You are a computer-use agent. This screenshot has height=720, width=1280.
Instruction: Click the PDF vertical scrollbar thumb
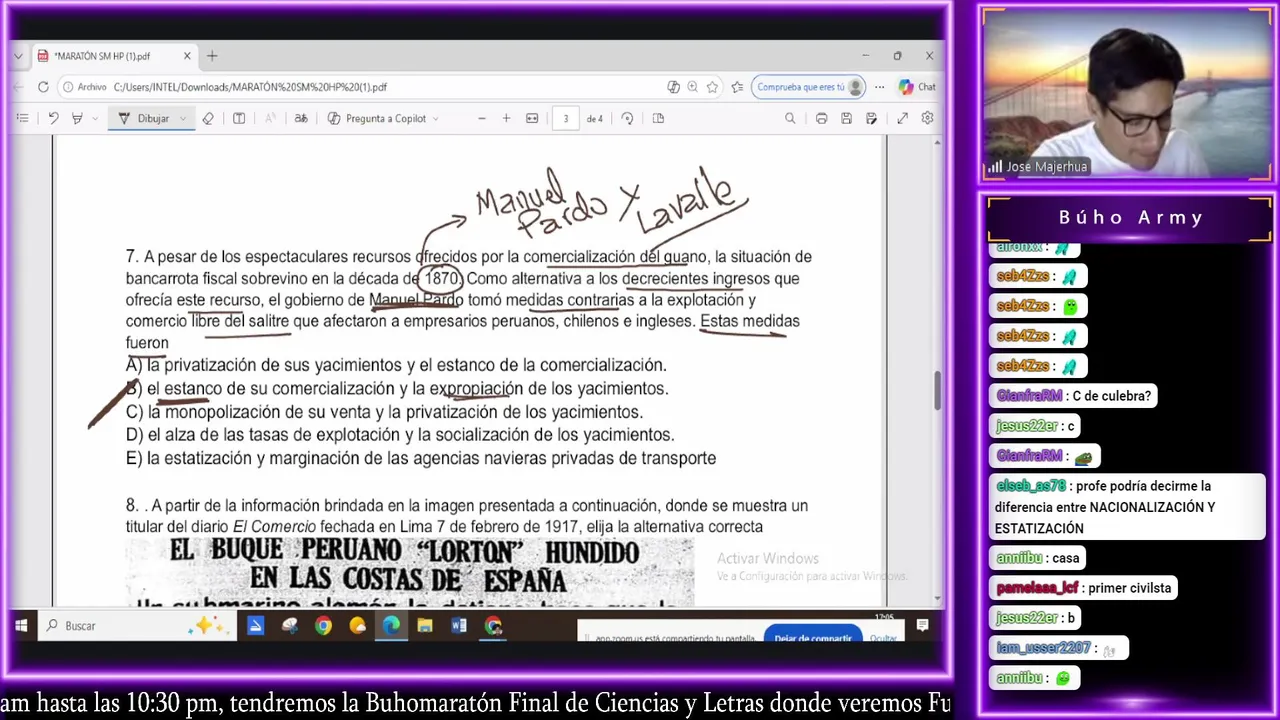coord(938,390)
